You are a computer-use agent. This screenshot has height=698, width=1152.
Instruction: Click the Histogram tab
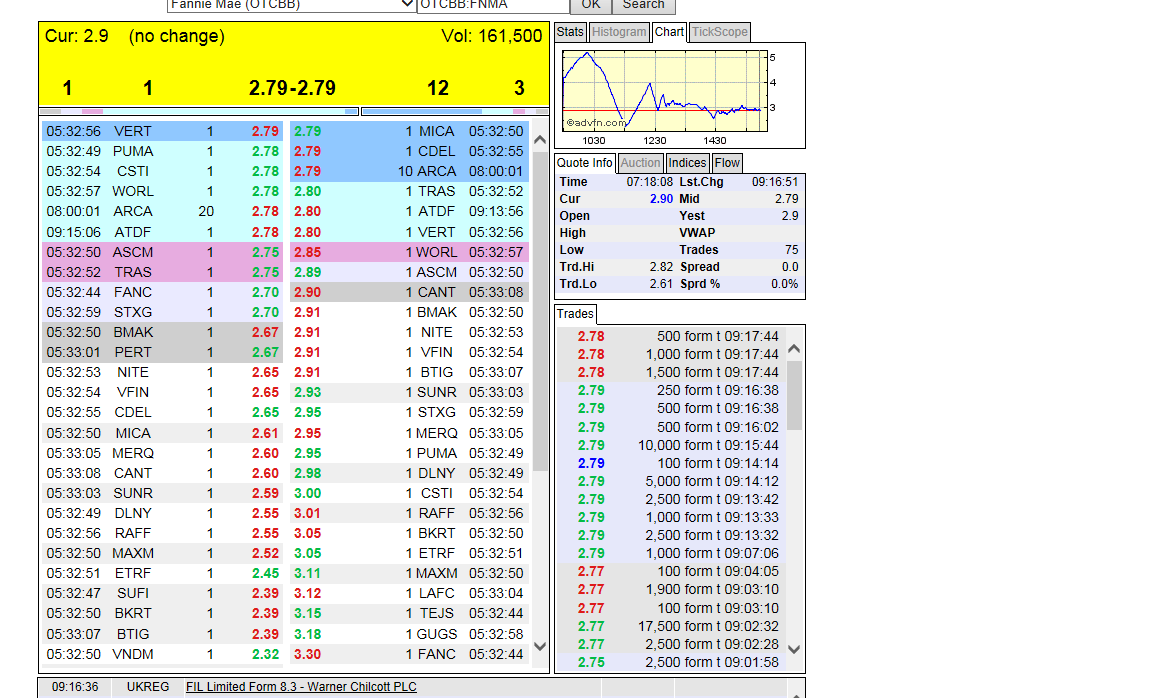(619, 31)
